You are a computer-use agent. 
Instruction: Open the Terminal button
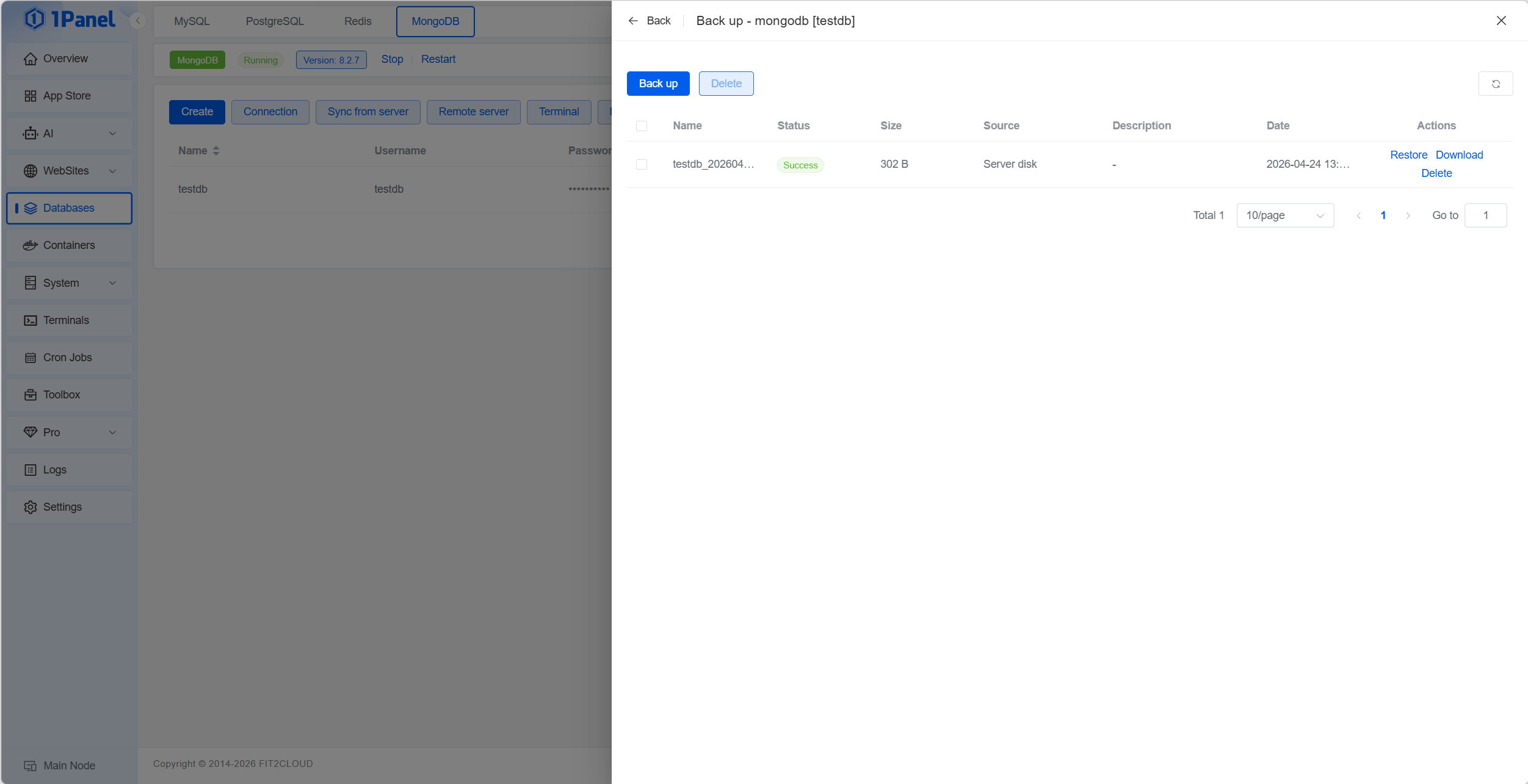(x=559, y=112)
